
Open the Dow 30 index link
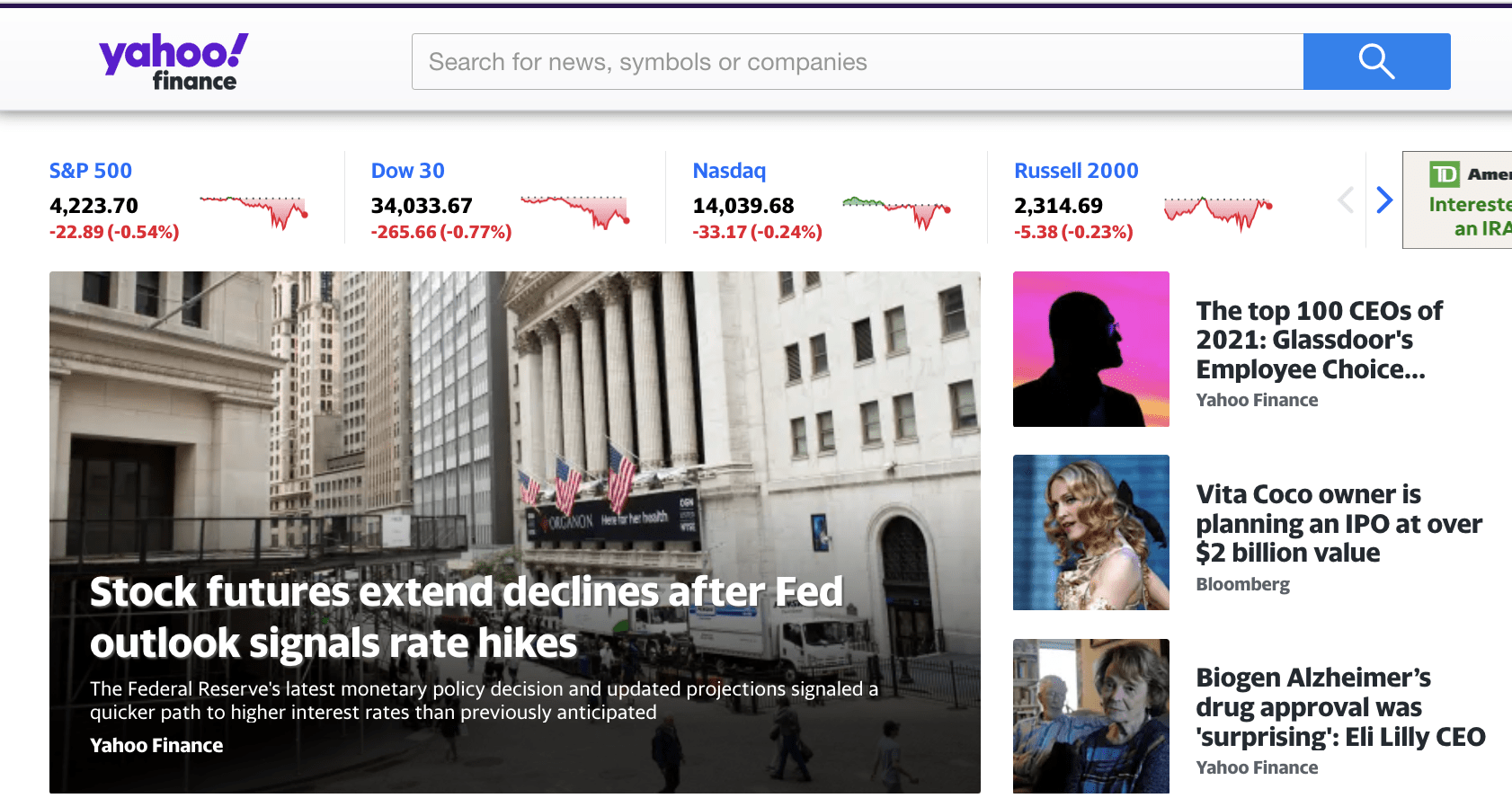[408, 171]
